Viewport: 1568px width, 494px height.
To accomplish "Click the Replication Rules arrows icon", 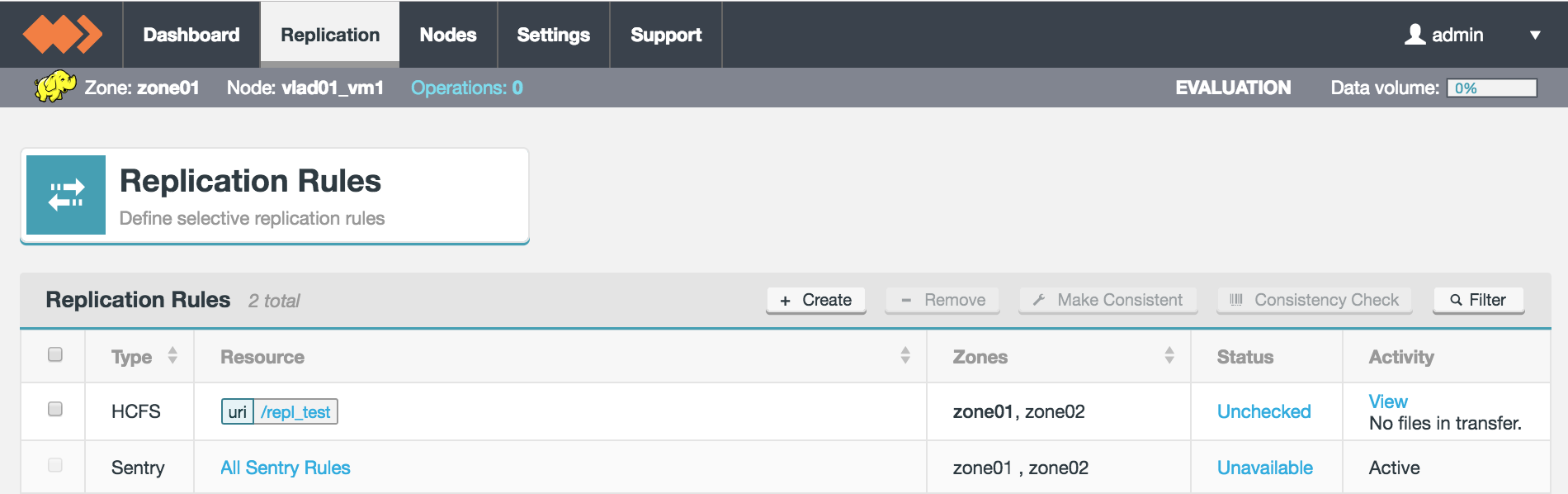I will pos(66,195).
